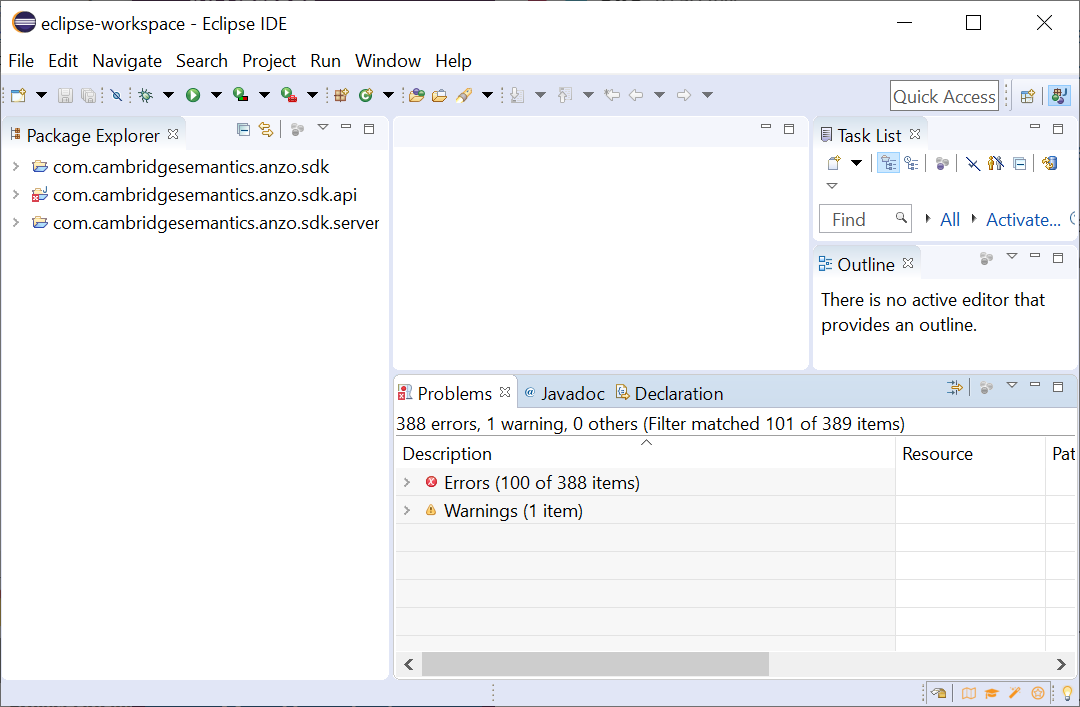
Task: Click the Back navigation arrow icon
Action: 636,95
